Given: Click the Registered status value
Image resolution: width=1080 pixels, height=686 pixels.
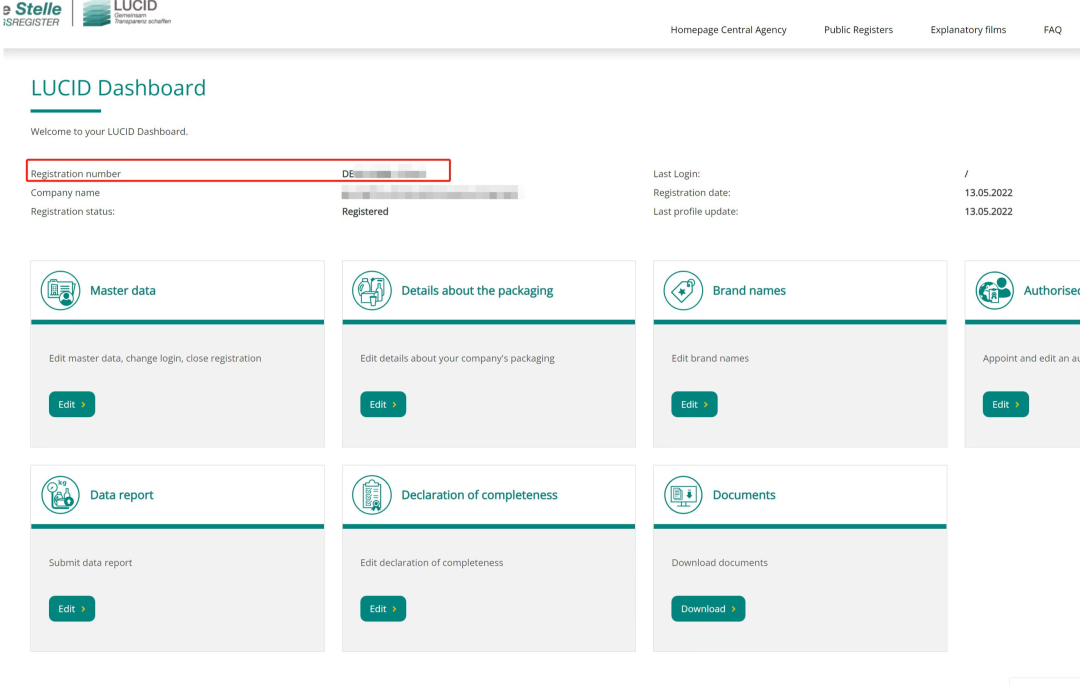Looking at the screenshot, I should 365,211.
